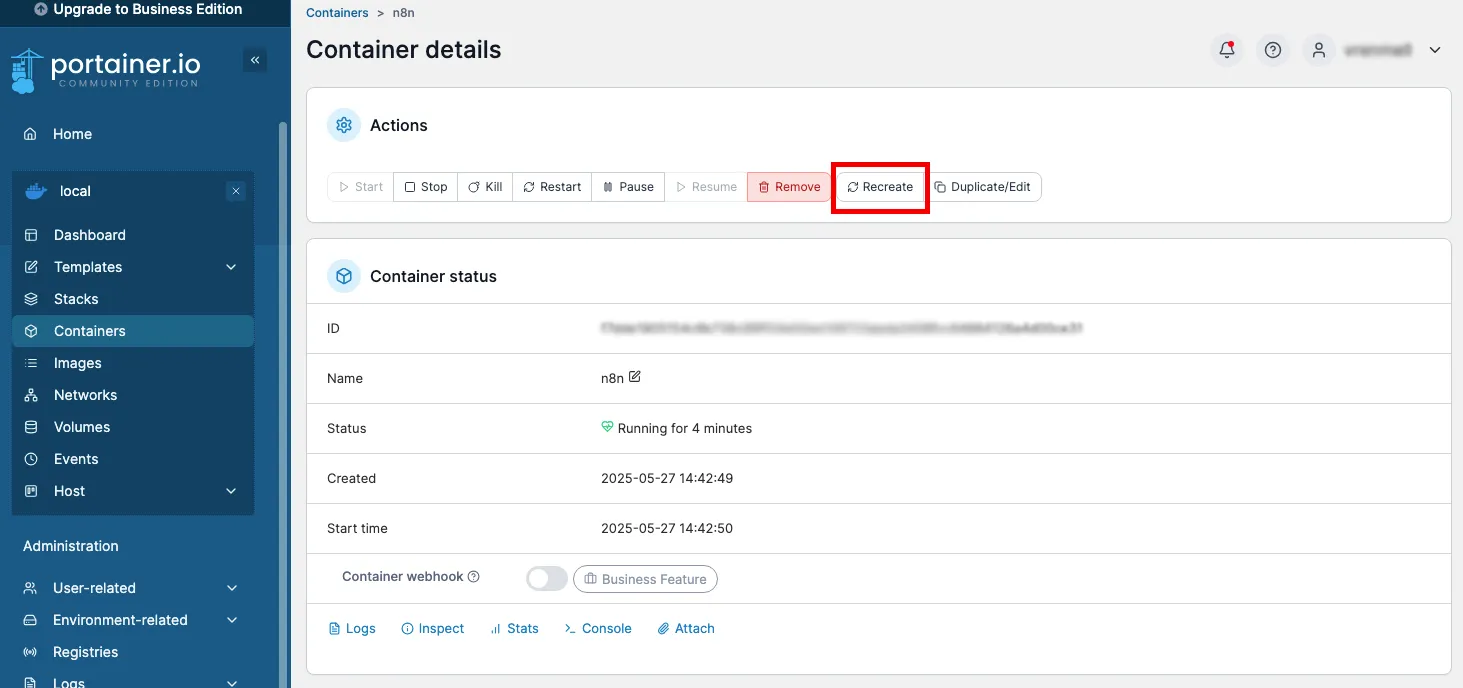The height and width of the screenshot is (688, 1463).
Task: Click Upgrade to Business Edition banner
Action: (138, 10)
